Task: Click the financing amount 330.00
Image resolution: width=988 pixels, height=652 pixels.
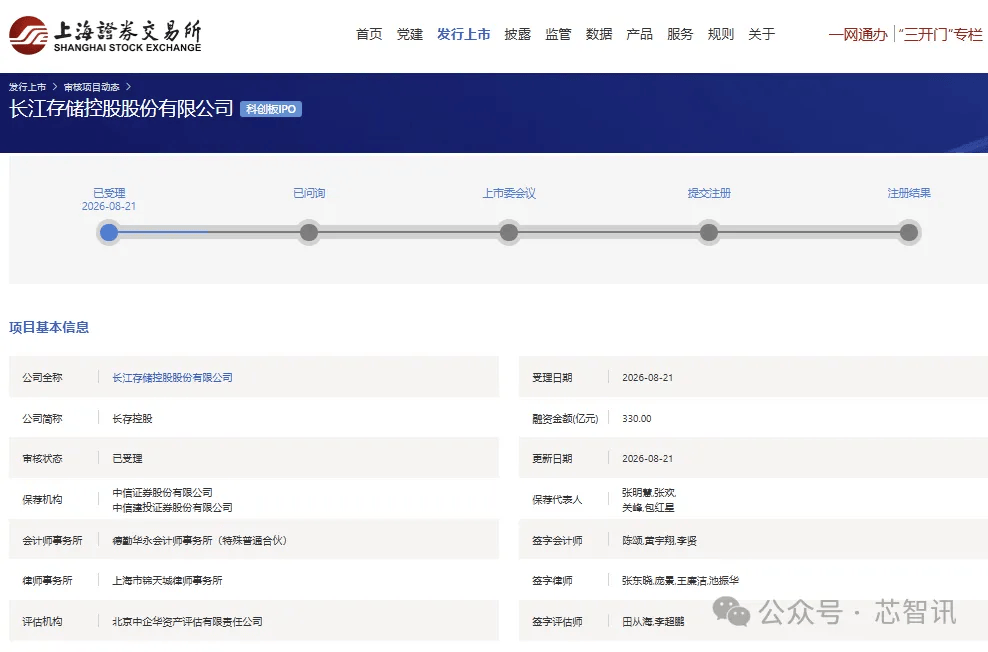Action: 636,418
